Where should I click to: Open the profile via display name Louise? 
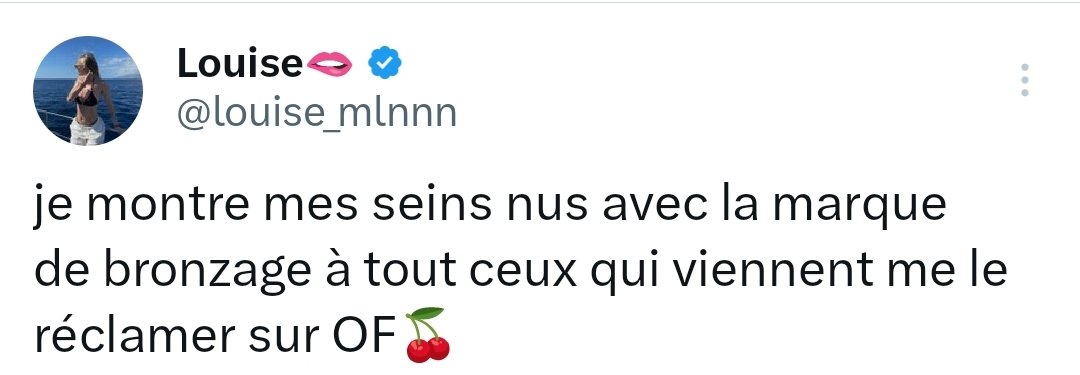tap(240, 63)
